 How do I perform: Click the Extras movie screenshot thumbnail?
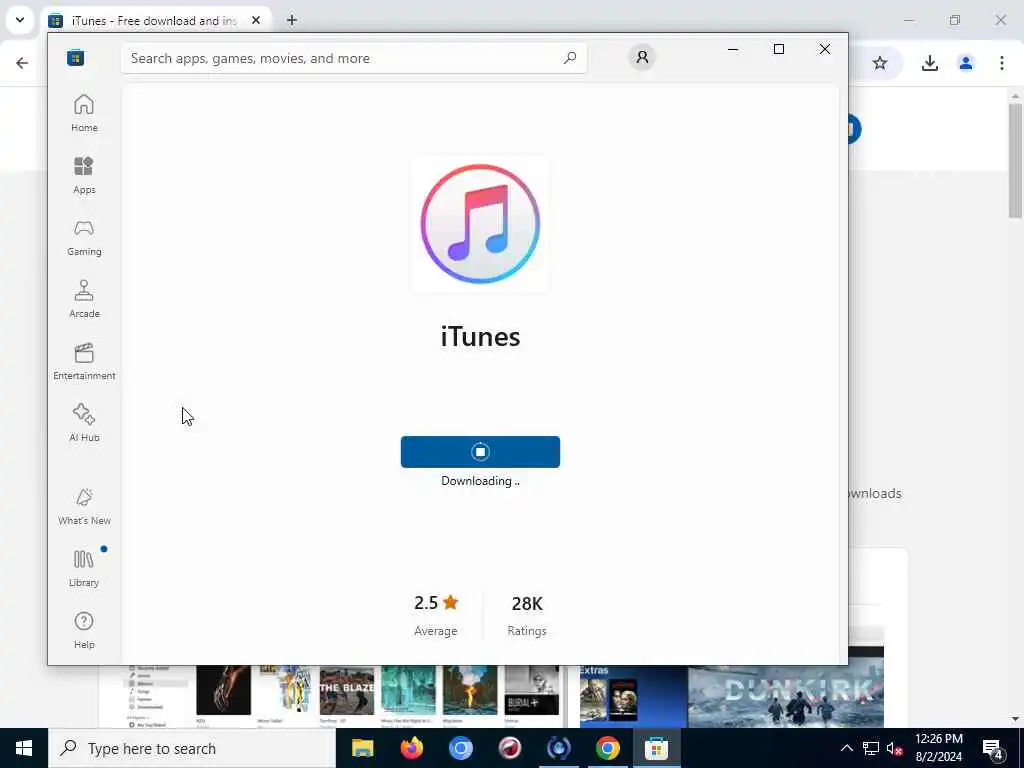(633, 696)
